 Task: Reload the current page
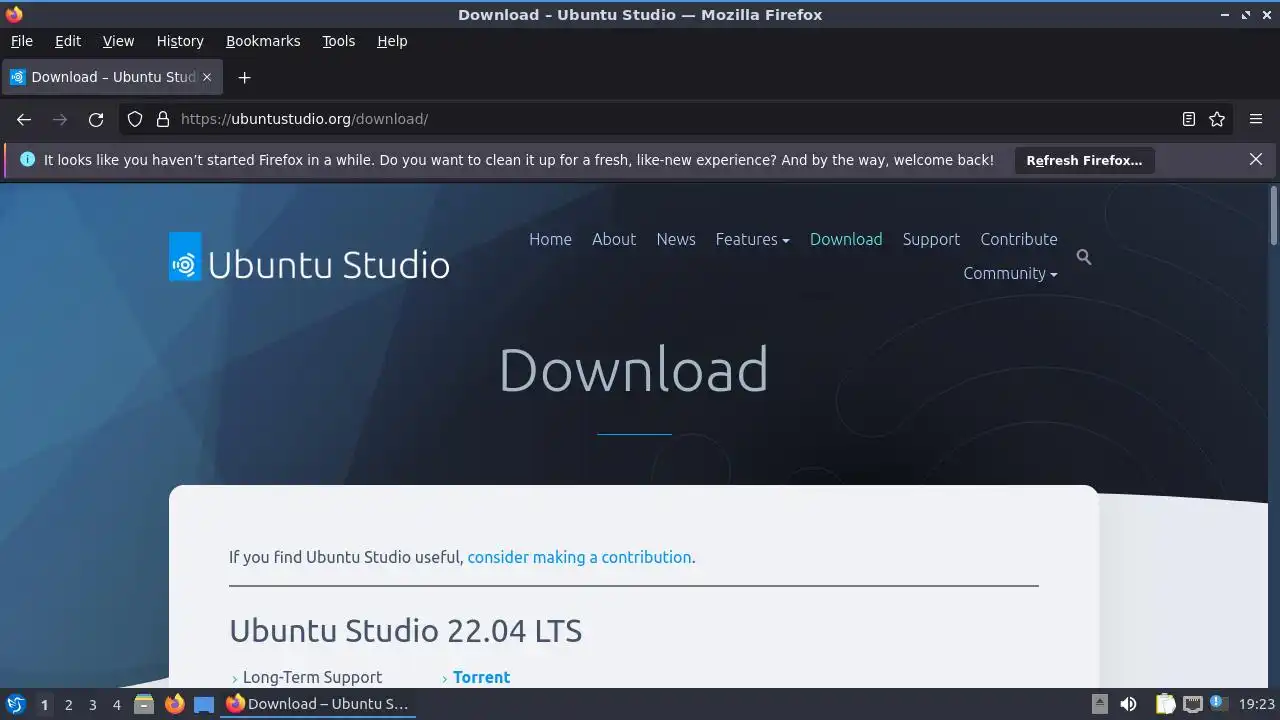point(96,119)
